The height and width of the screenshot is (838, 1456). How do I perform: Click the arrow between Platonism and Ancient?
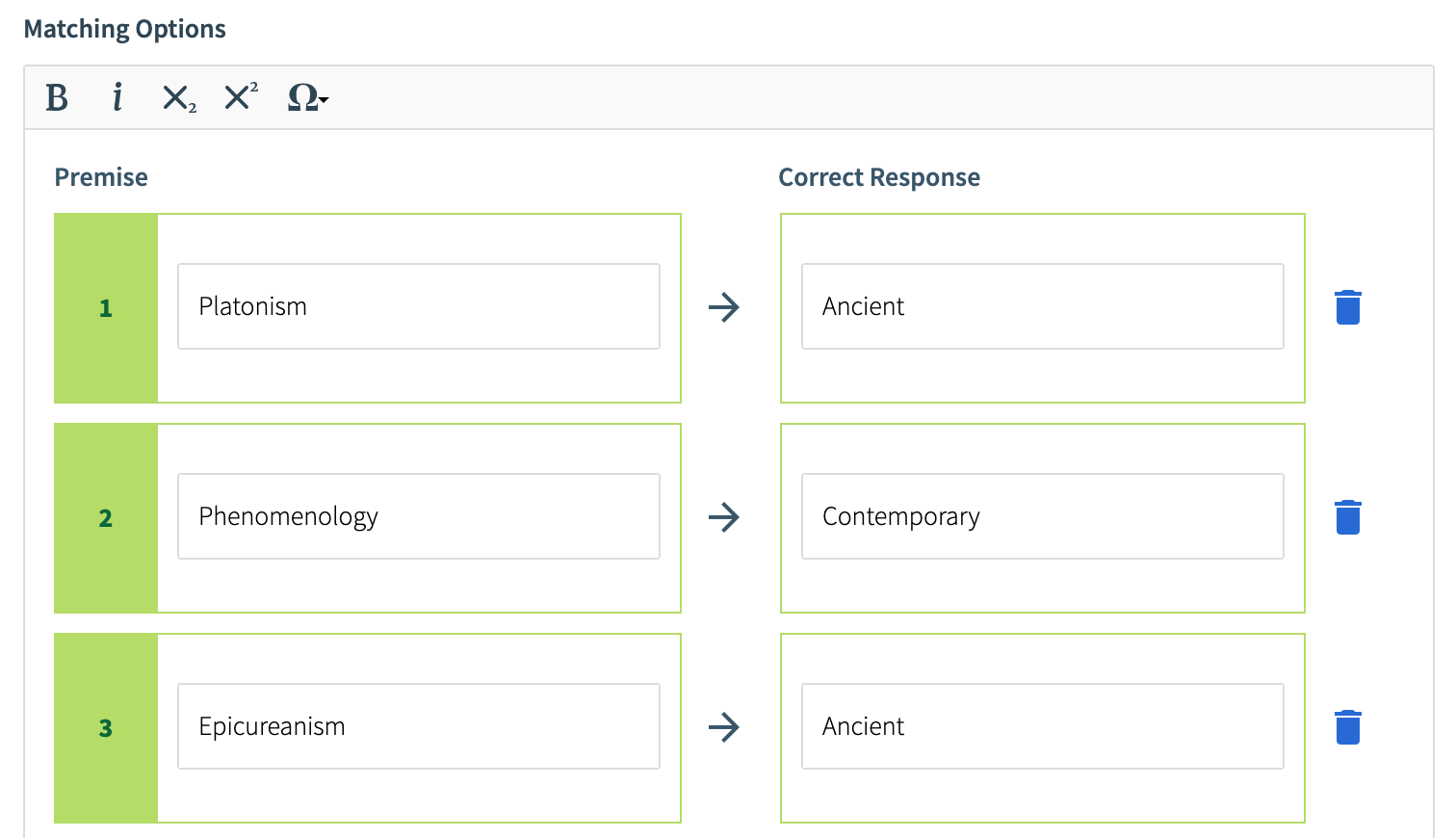coord(724,307)
